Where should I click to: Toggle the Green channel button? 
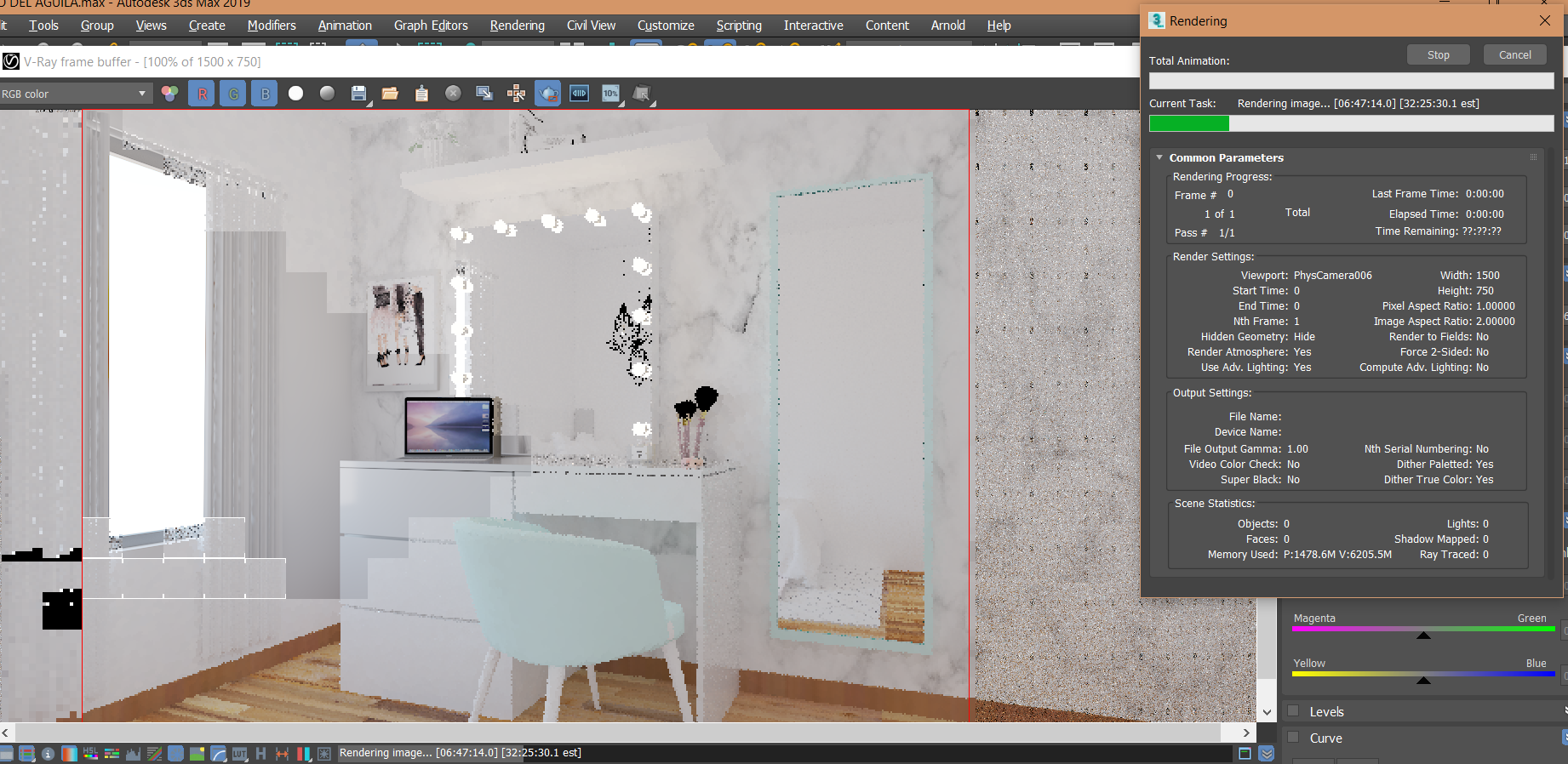click(x=233, y=94)
